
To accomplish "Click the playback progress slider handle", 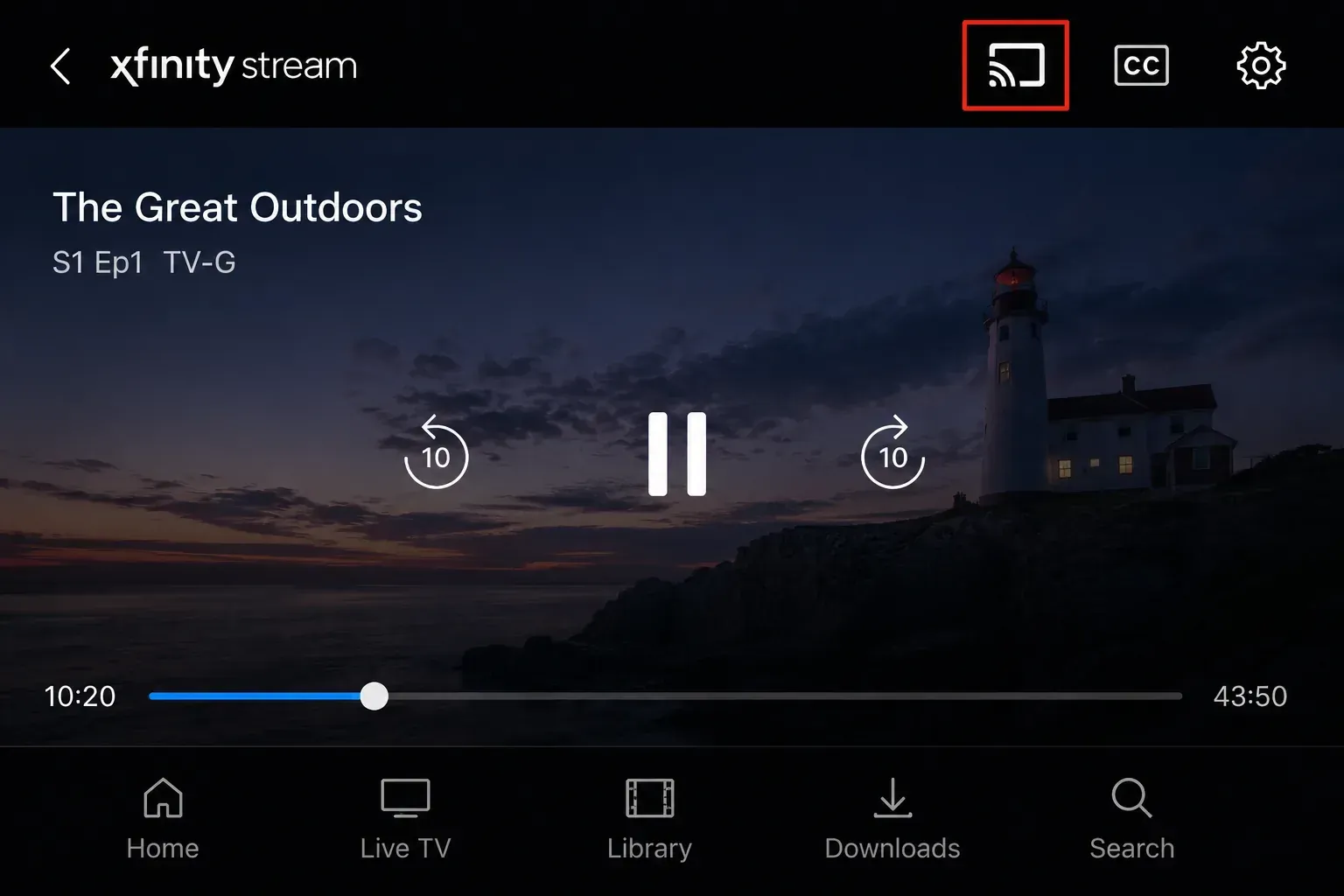I will 374,696.
